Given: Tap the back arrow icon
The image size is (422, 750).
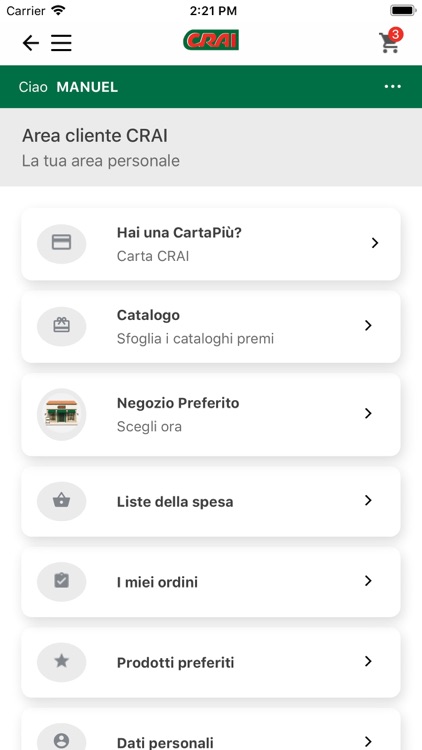Looking at the screenshot, I should (x=31, y=43).
